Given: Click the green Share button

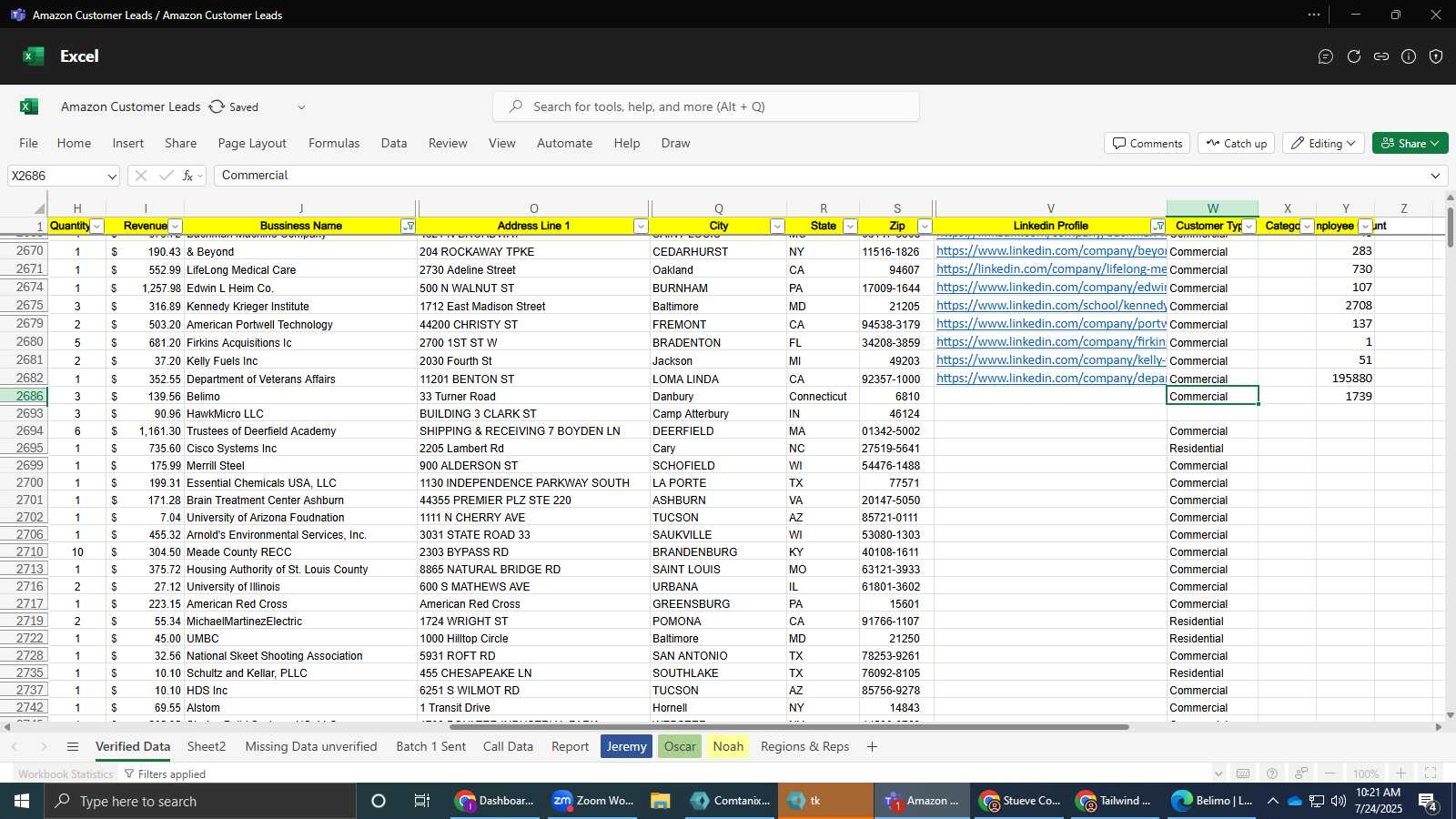Looking at the screenshot, I should pos(1410,143).
